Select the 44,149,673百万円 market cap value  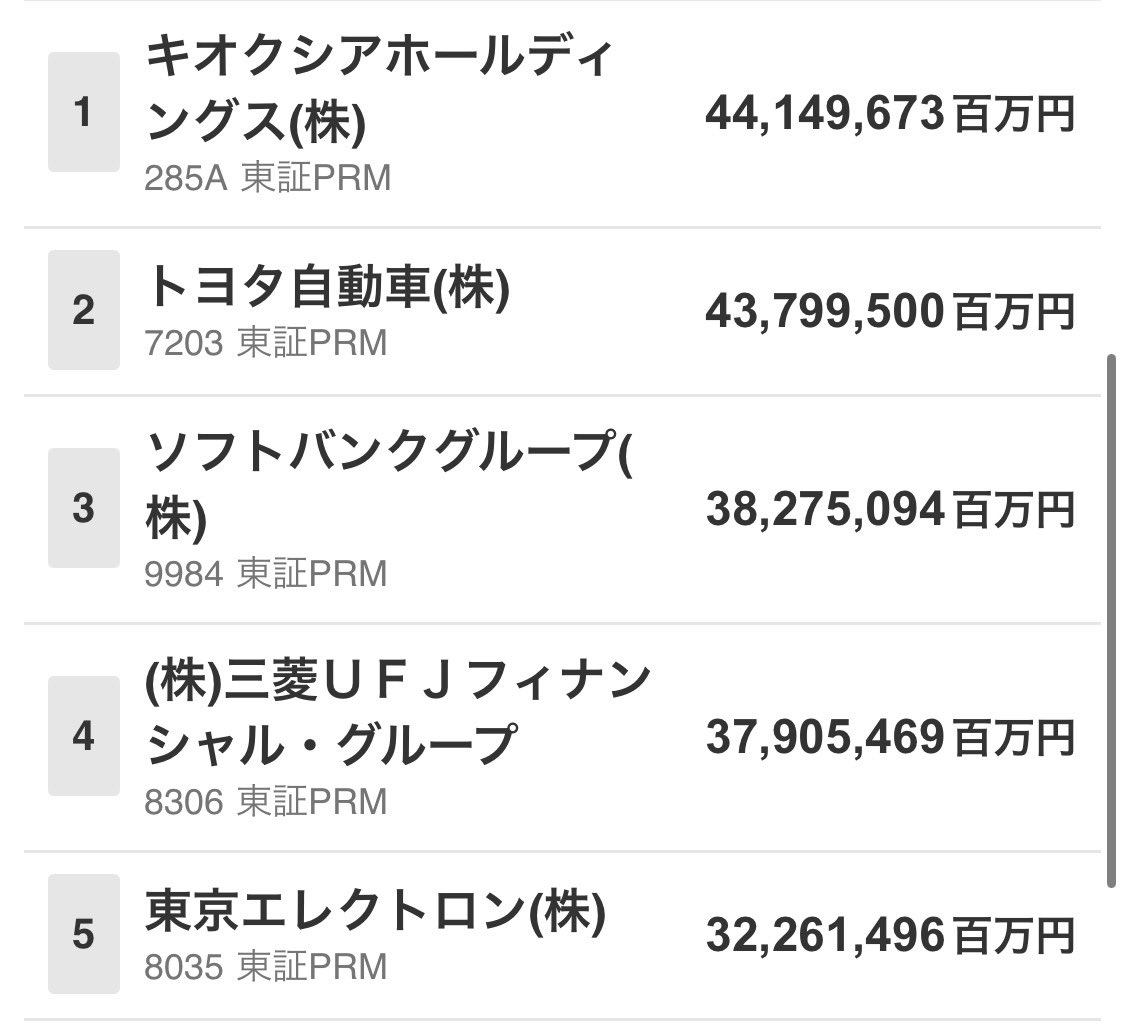[x=890, y=114]
